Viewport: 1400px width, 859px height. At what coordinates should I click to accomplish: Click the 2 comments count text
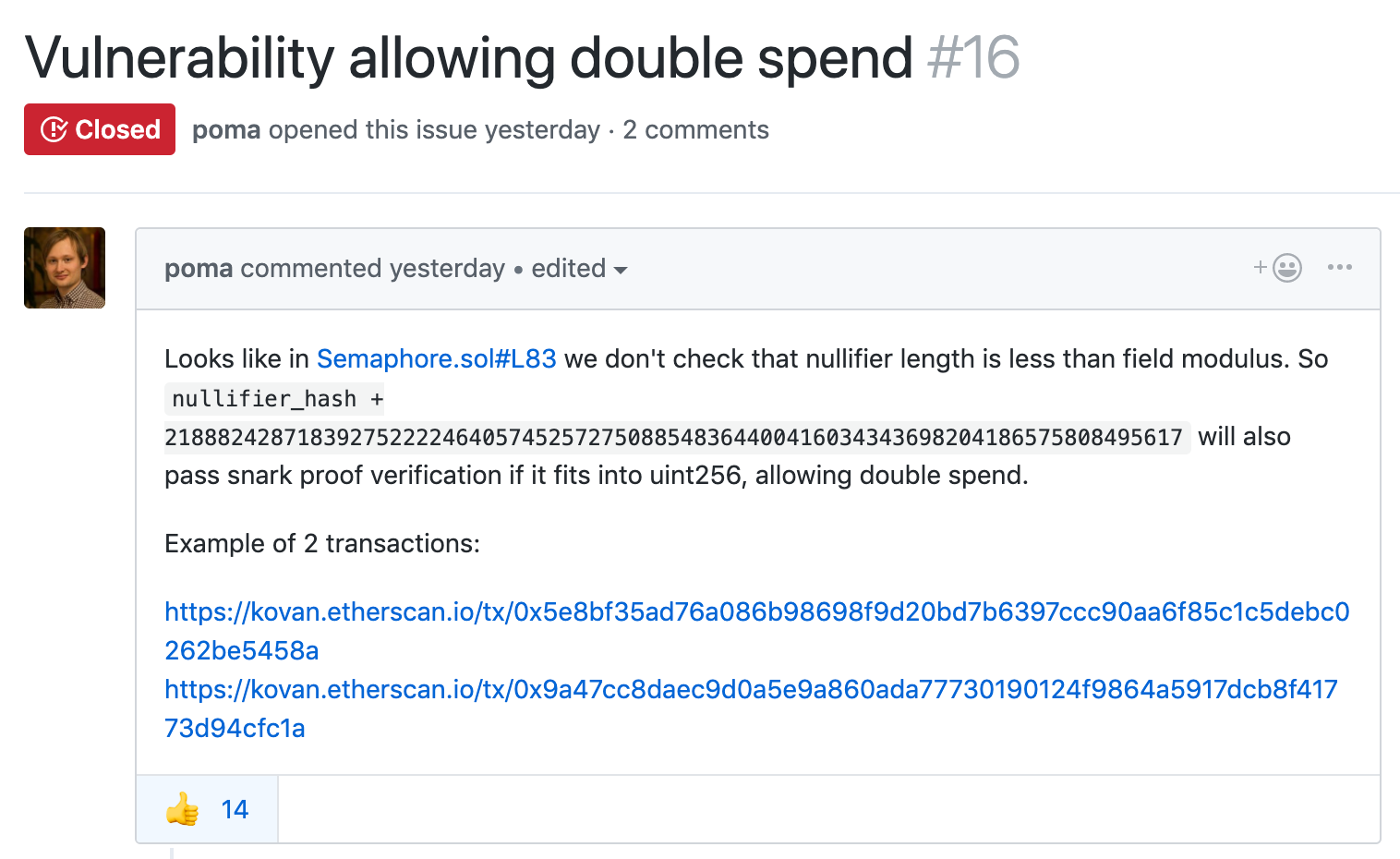click(695, 130)
